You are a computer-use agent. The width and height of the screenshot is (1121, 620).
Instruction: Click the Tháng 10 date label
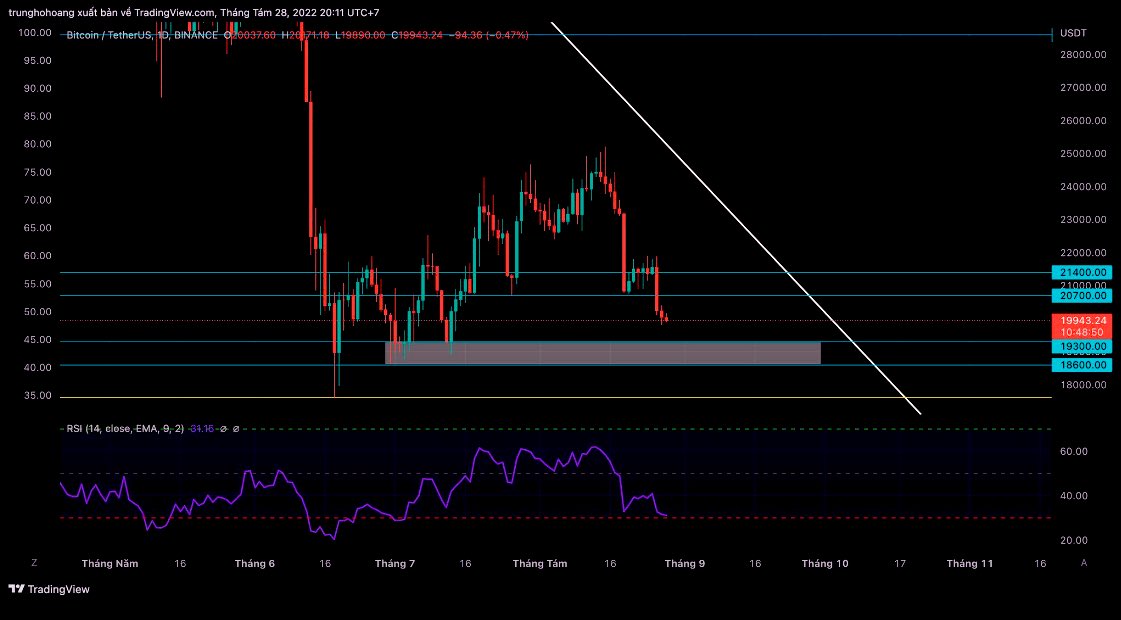(825, 564)
